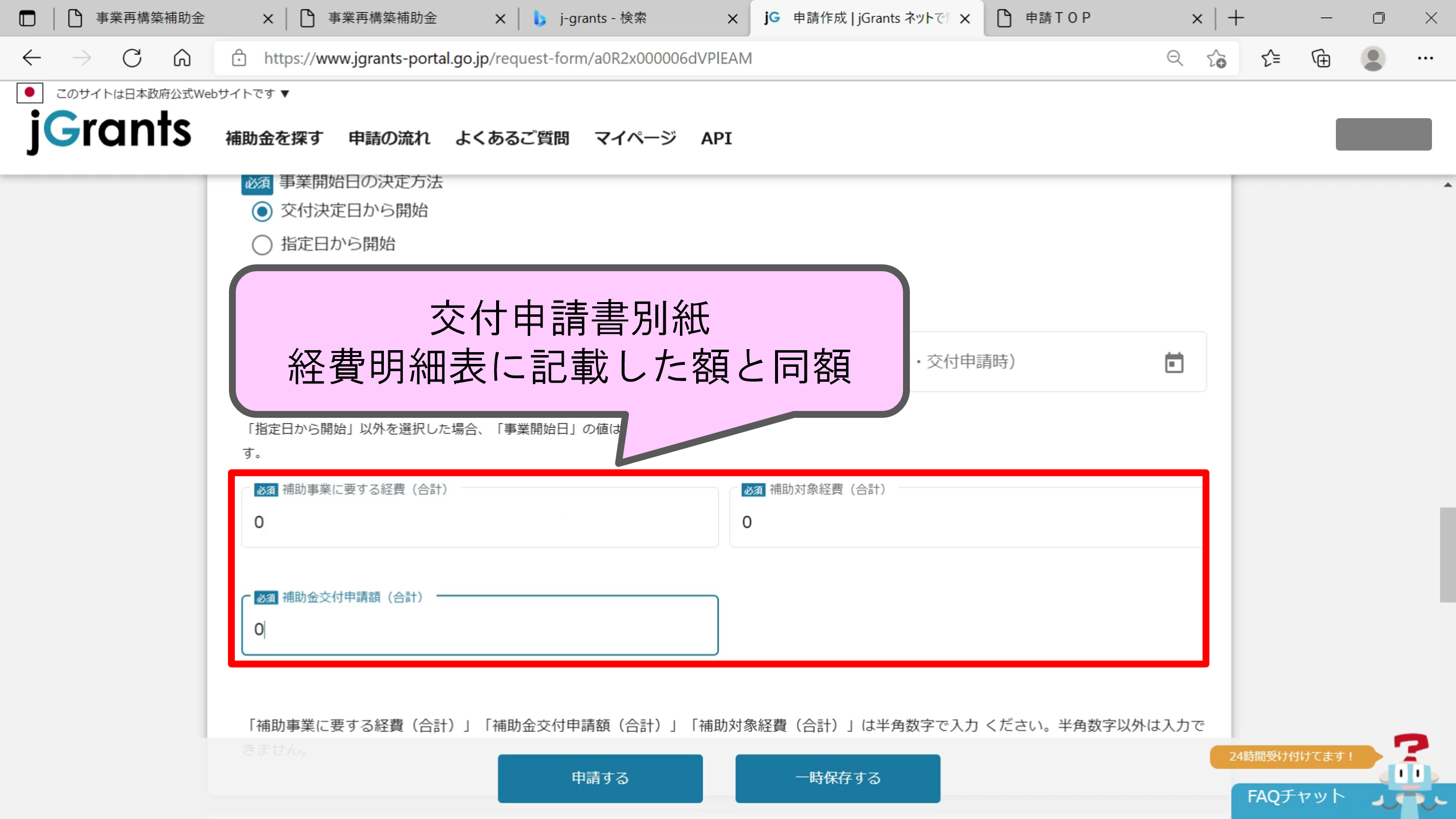Click the 一時保存する button
The width and height of the screenshot is (1456, 819).
tap(838, 778)
